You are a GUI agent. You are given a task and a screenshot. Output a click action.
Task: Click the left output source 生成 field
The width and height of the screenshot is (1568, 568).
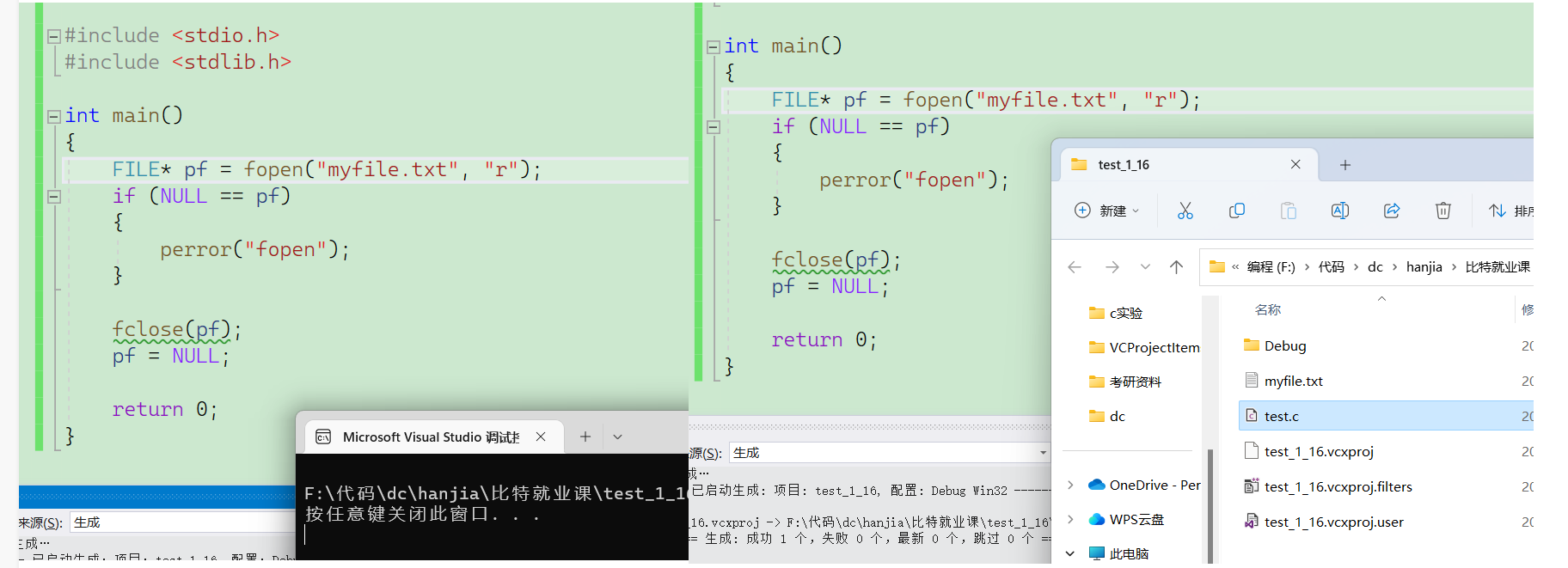click(181, 522)
